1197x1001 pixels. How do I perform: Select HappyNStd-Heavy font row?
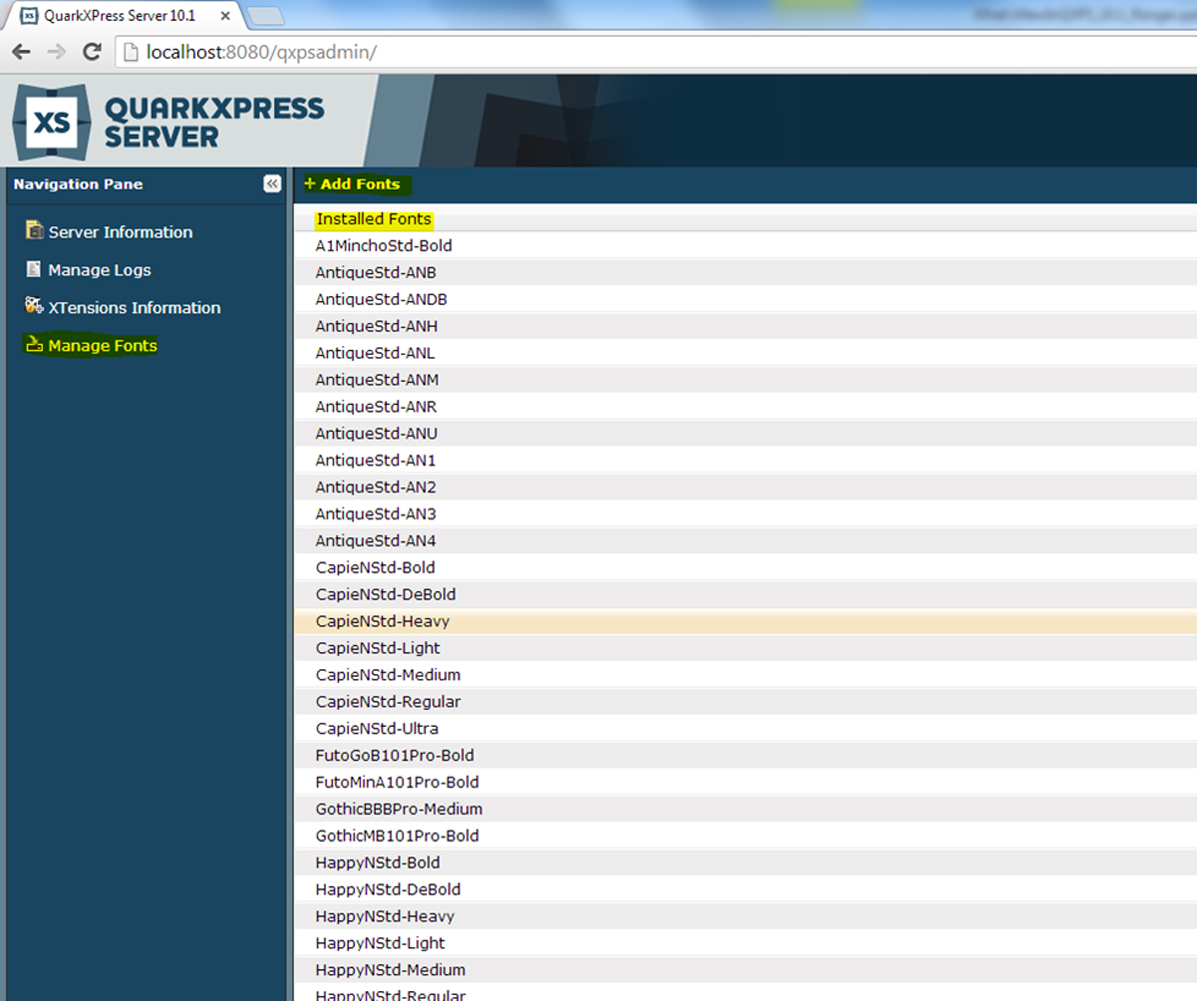746,916
